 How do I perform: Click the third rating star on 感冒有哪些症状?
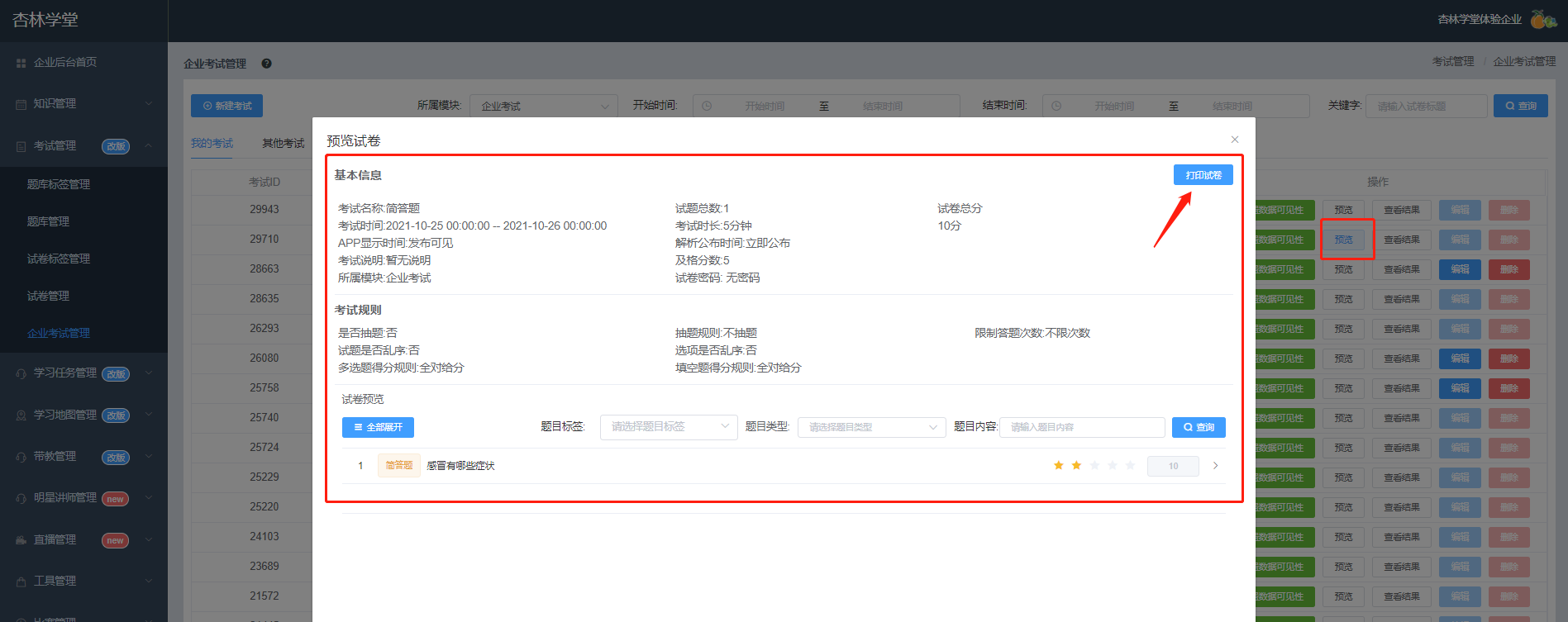(1094, 466)
